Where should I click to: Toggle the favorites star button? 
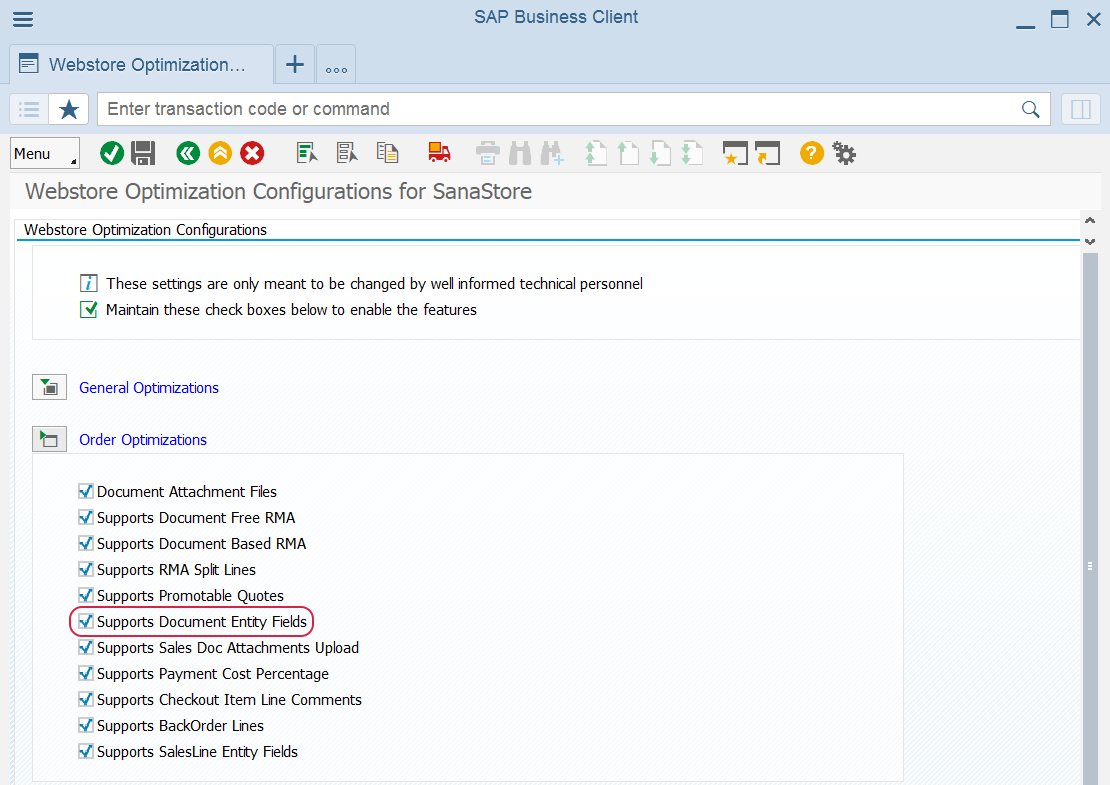pos(69,109)
